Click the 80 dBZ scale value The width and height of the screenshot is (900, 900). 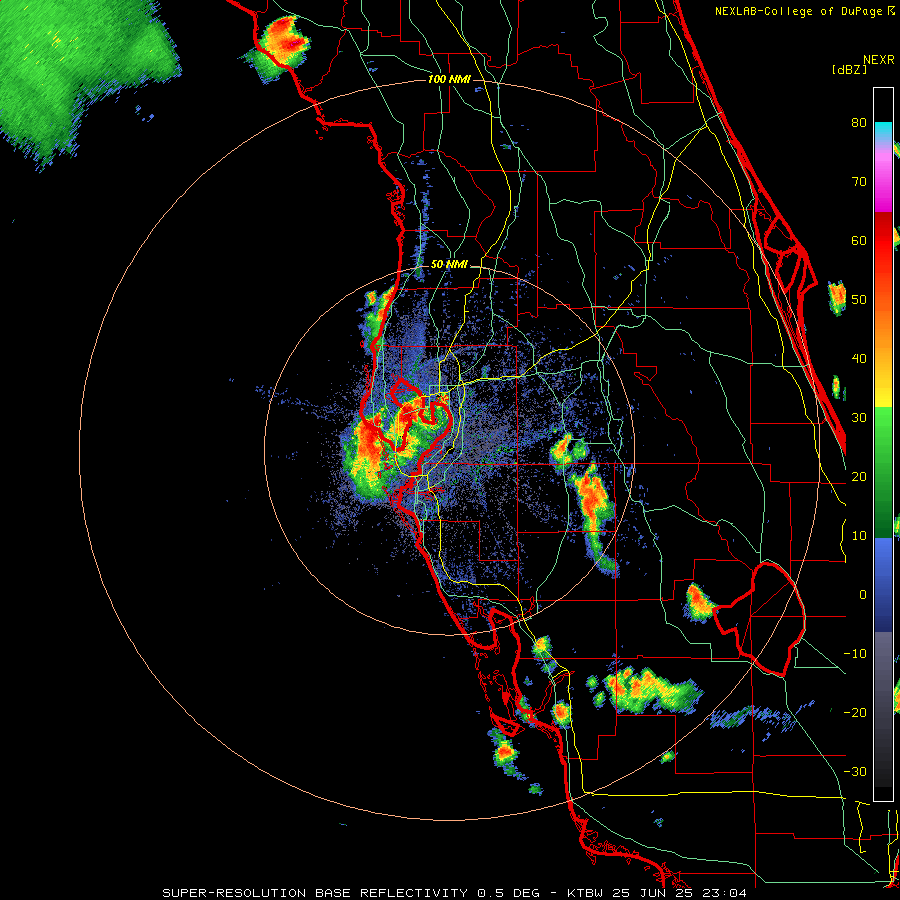pyautogui.click(x=859, y=122)
